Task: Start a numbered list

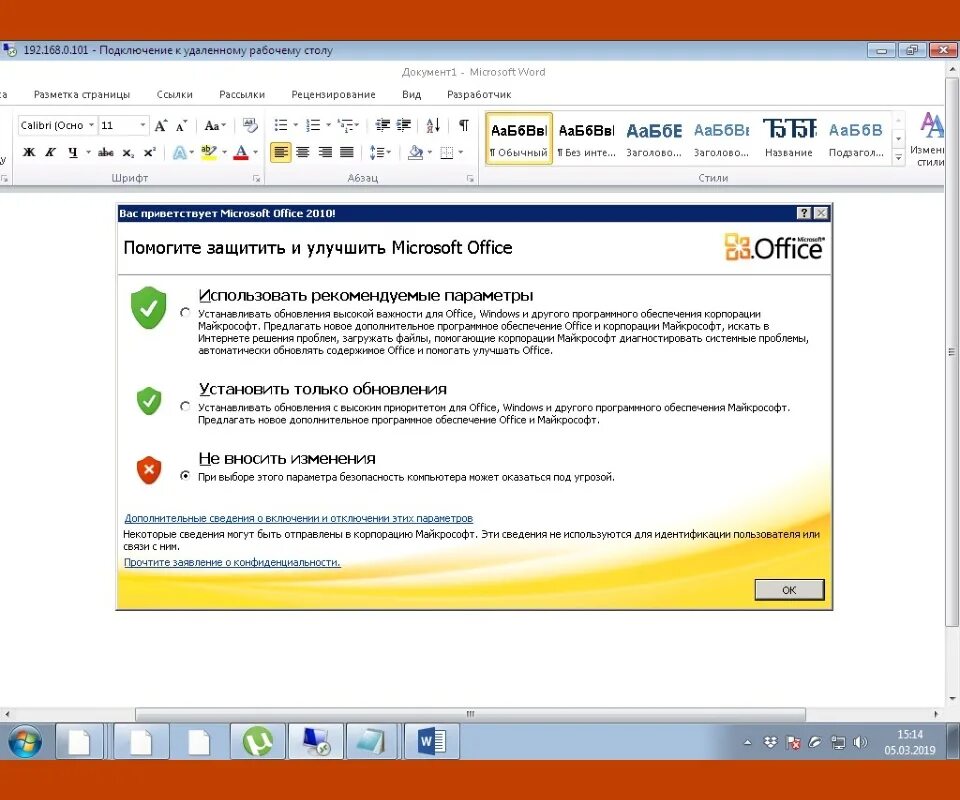Action: [313, 125]
